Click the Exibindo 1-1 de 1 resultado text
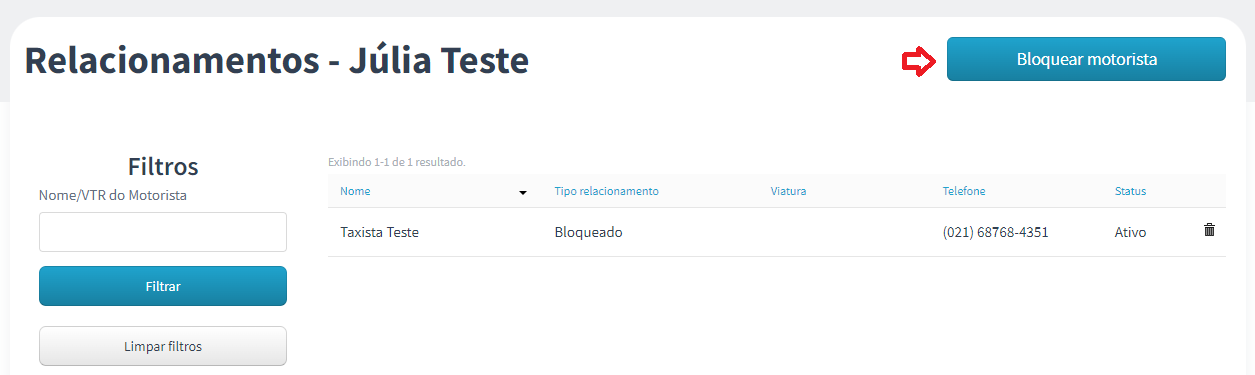Screen dimensions: 1255x375 (x=396, y=161)
